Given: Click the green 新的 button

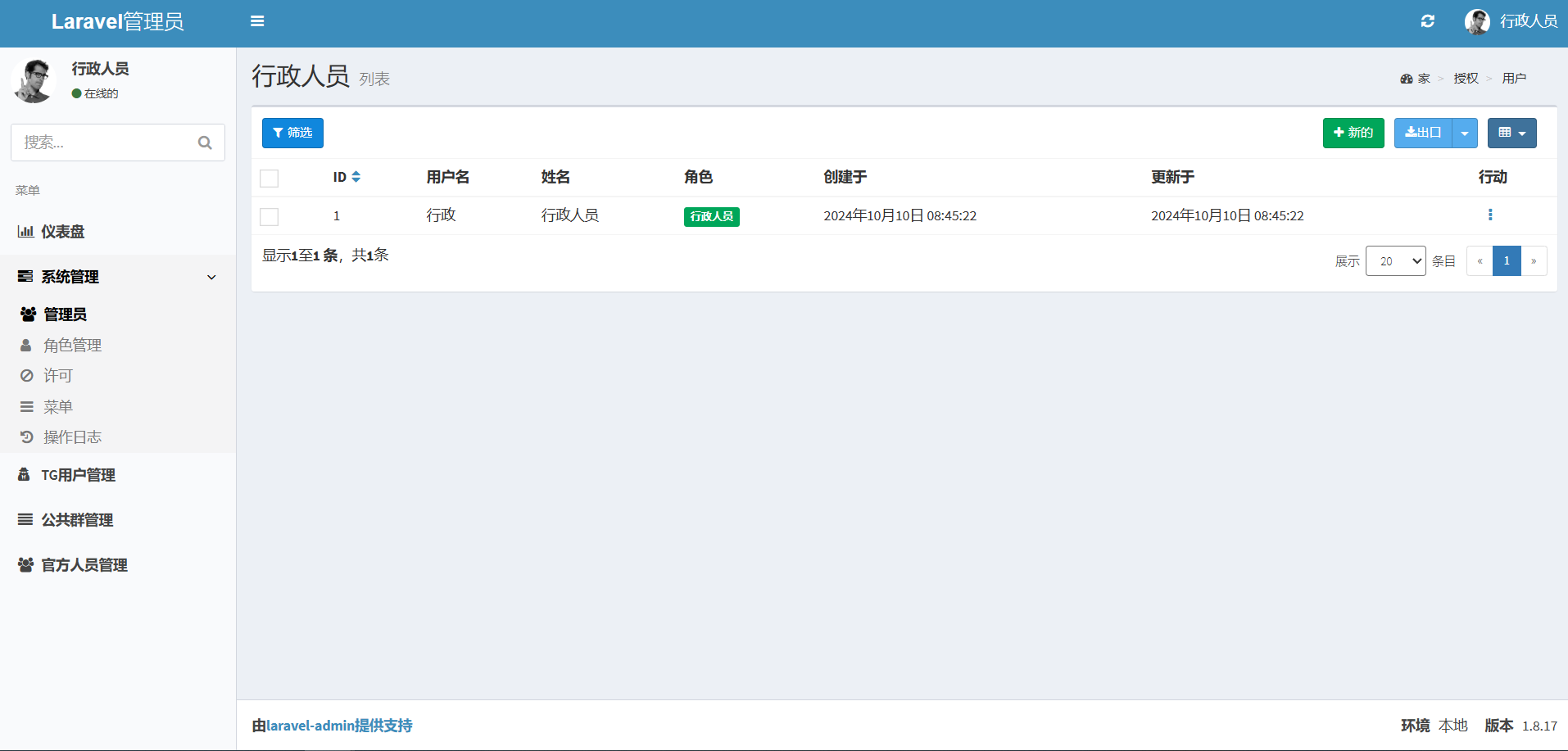Looking at the screenshot, I should point(1353,133).
